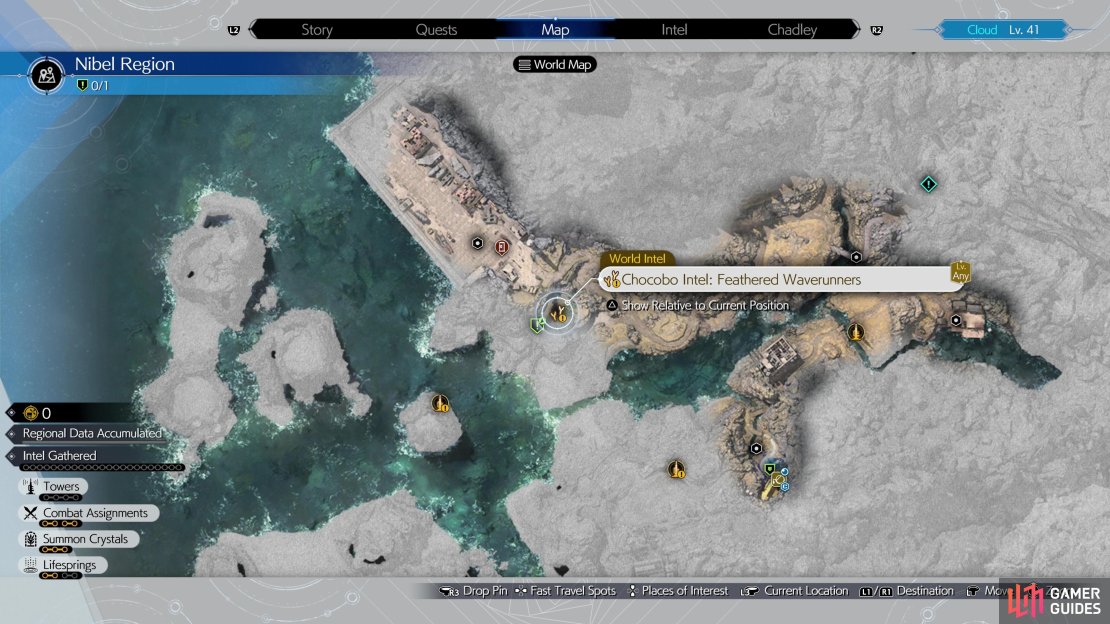Select the Summon Crystals category
Image resolution: width=1110 pixels, height=624 pixels.
pos(79,539)
